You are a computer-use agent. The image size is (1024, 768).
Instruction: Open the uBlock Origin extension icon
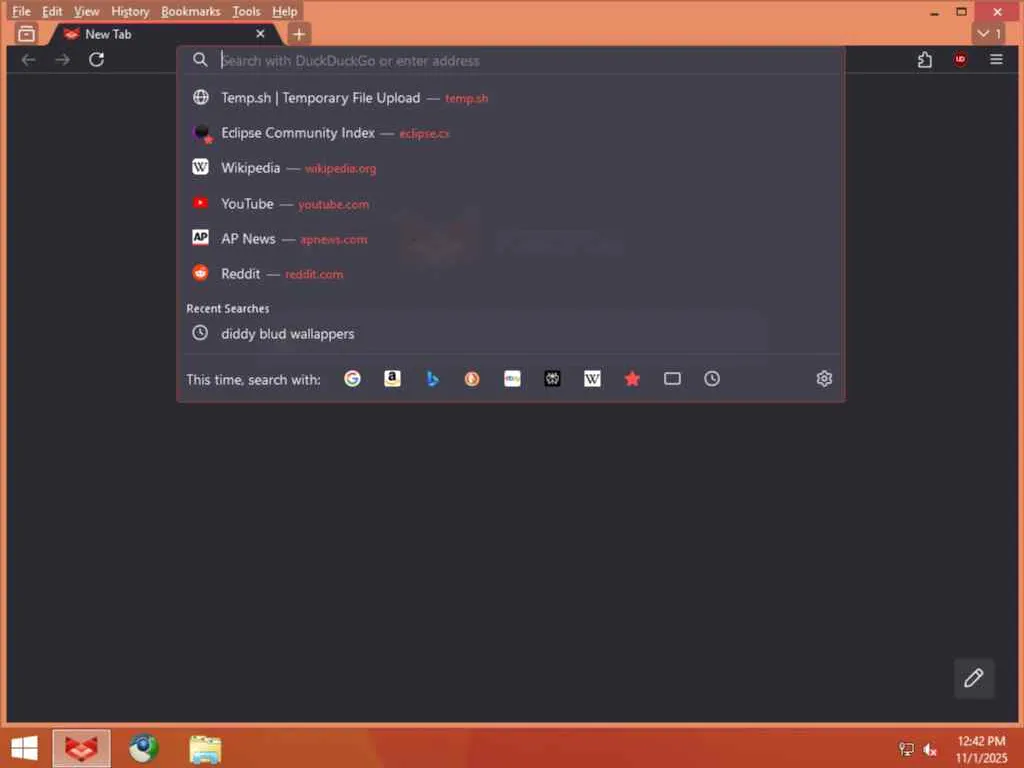click(x=960, y=60)
